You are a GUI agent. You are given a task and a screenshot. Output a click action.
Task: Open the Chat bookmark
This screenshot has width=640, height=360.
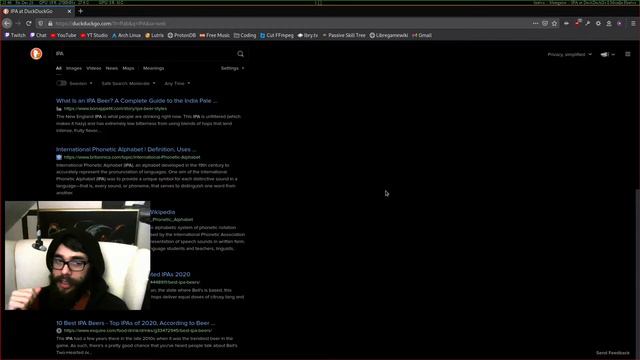tap(38, 36)
